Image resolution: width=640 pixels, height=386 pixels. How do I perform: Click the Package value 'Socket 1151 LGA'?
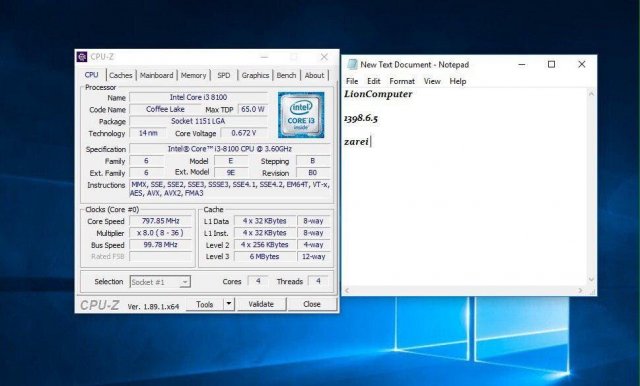[198, 121]
